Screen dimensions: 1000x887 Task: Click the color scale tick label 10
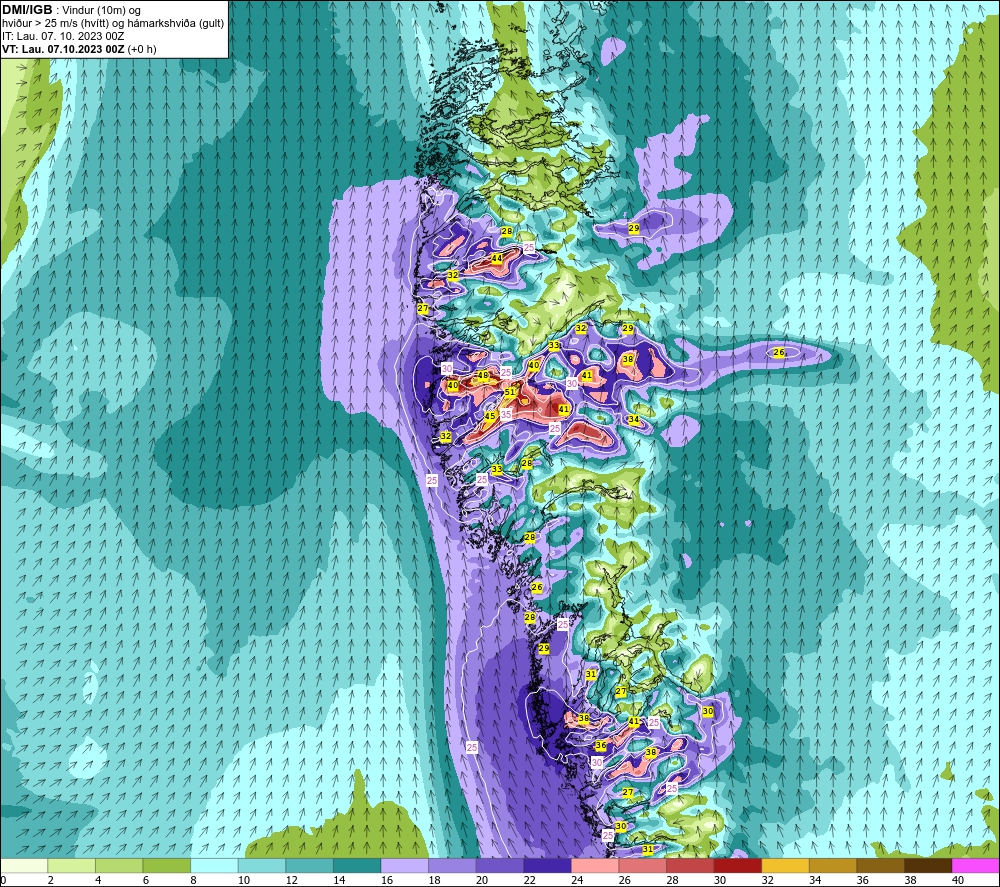(x=244, y=881)
